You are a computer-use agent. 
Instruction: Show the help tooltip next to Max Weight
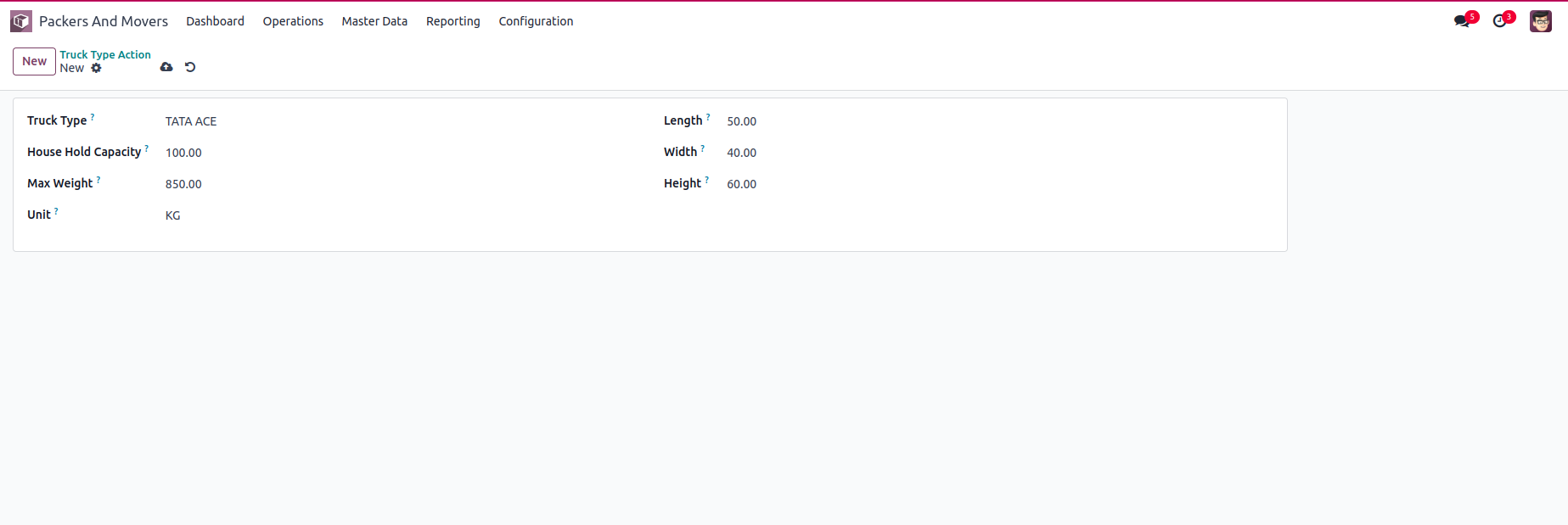[x=98, y=180]
